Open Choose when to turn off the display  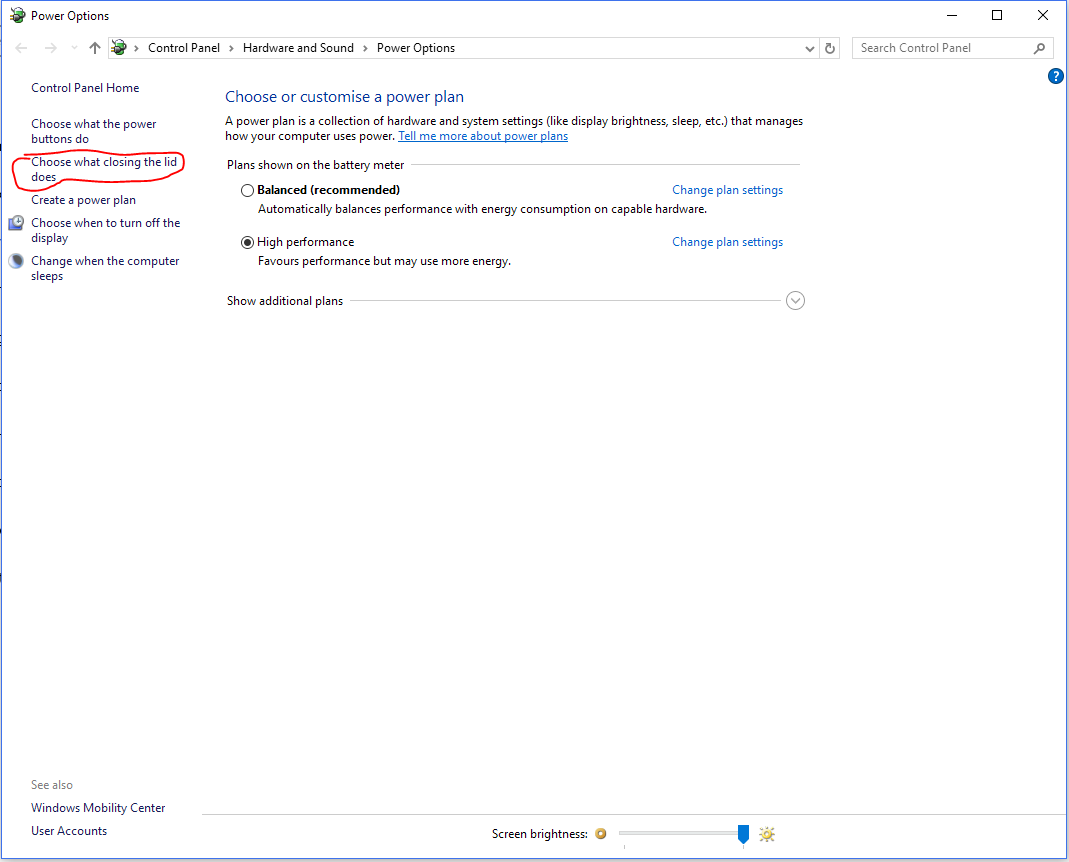106,231
